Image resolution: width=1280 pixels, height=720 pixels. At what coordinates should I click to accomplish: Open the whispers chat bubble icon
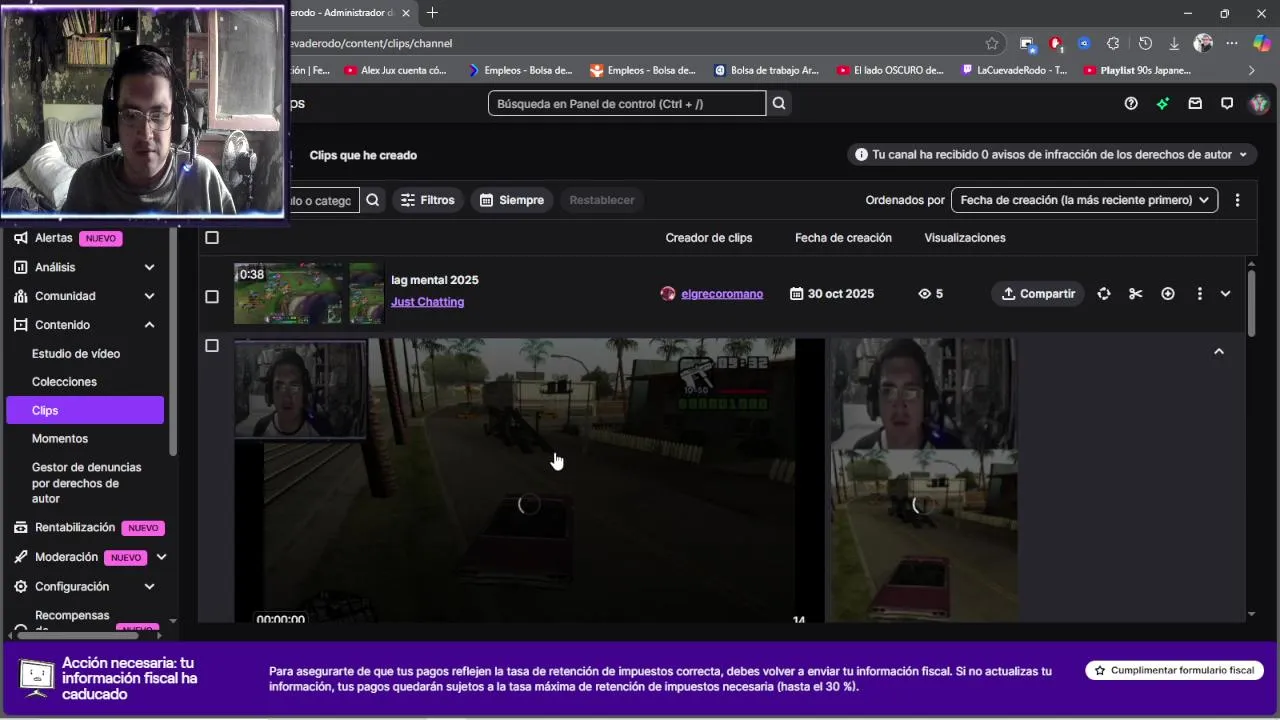[1227, 104]
